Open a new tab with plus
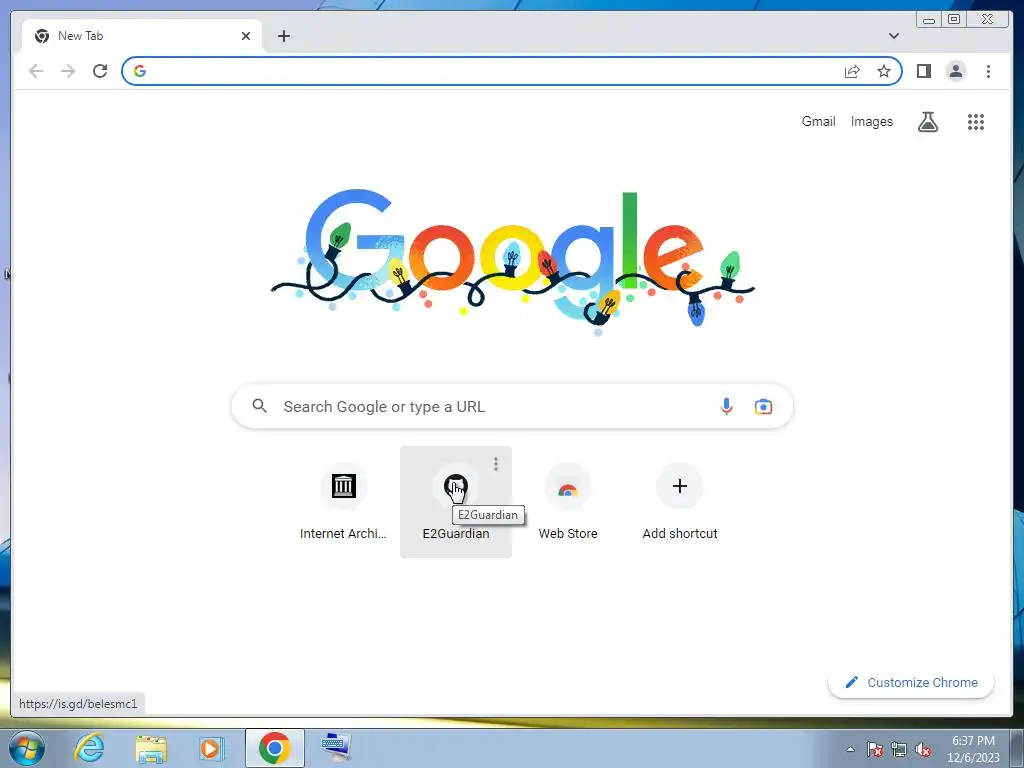This screenshot has height=768, width=1024. (283, 36)
